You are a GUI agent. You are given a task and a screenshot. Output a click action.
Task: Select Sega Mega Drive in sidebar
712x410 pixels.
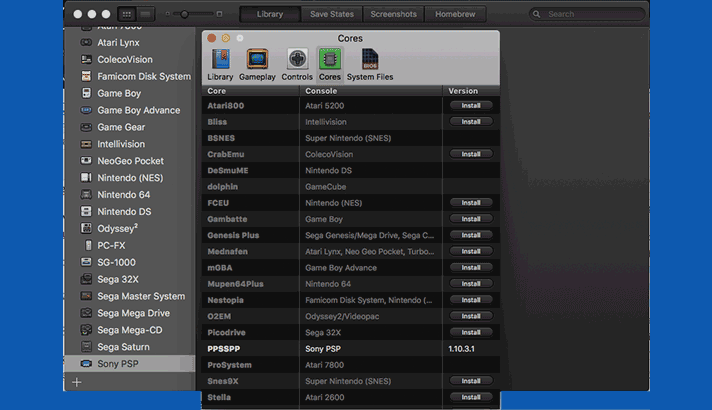coord(129,313)
